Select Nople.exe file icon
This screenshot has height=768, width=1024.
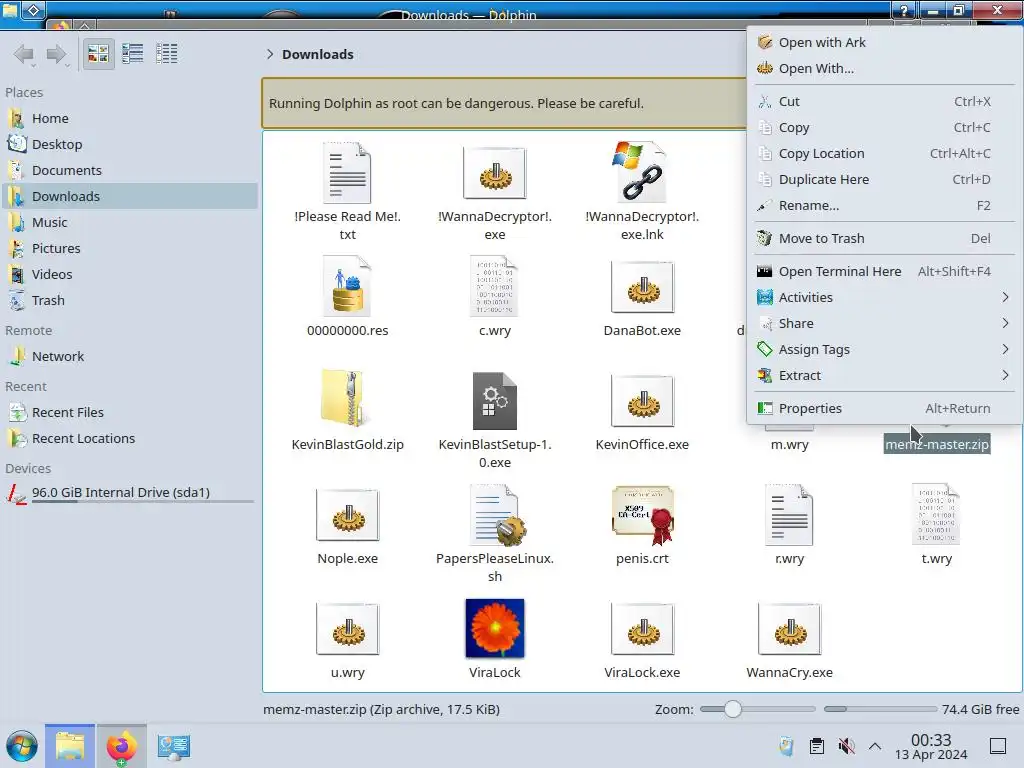tap(347, 515)
